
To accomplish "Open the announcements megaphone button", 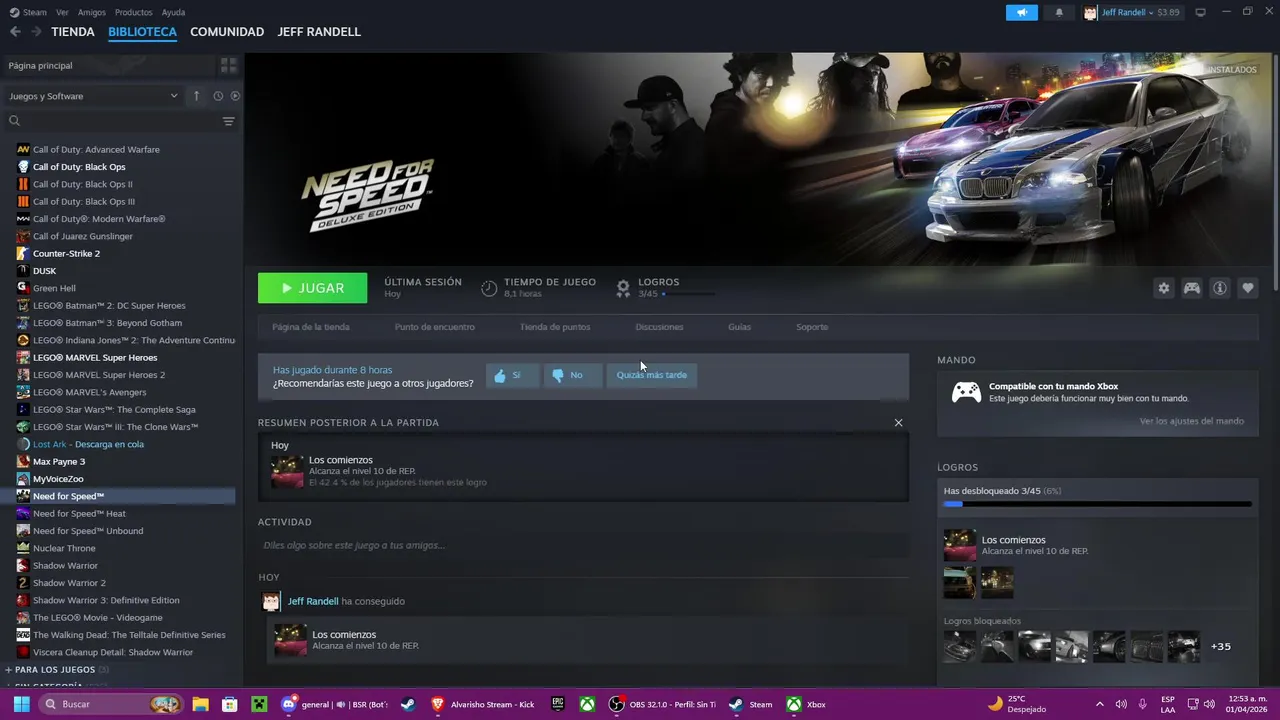I will [x=1021, y=13].
